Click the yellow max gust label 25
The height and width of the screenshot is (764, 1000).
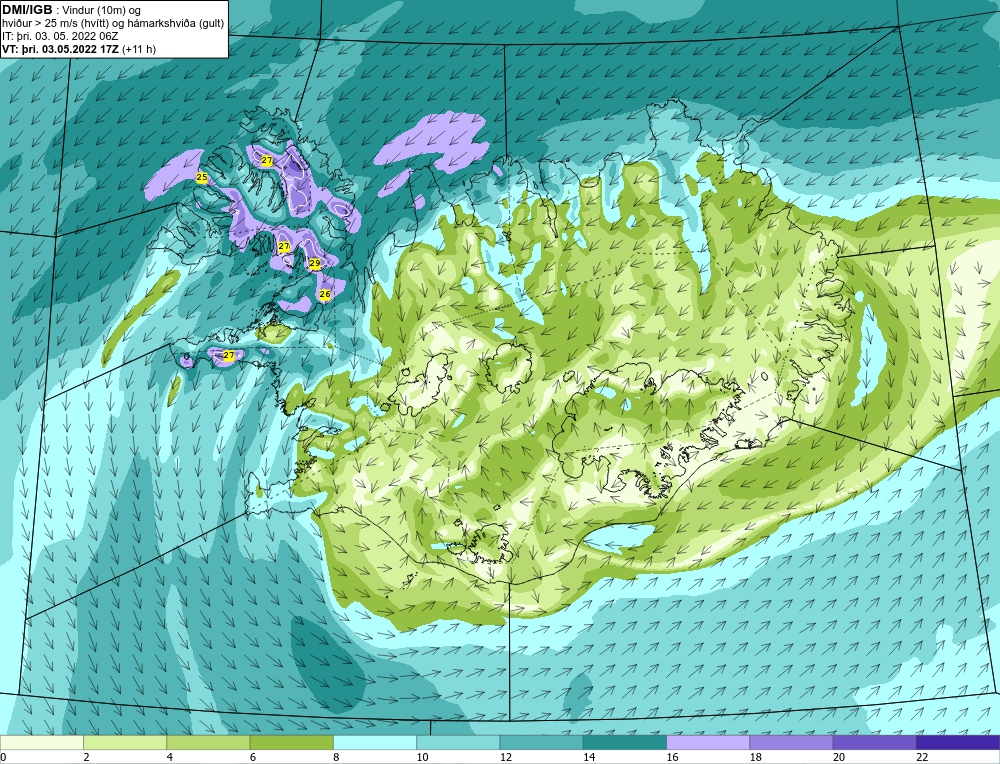pyautogui.click(x=202, y=177)
